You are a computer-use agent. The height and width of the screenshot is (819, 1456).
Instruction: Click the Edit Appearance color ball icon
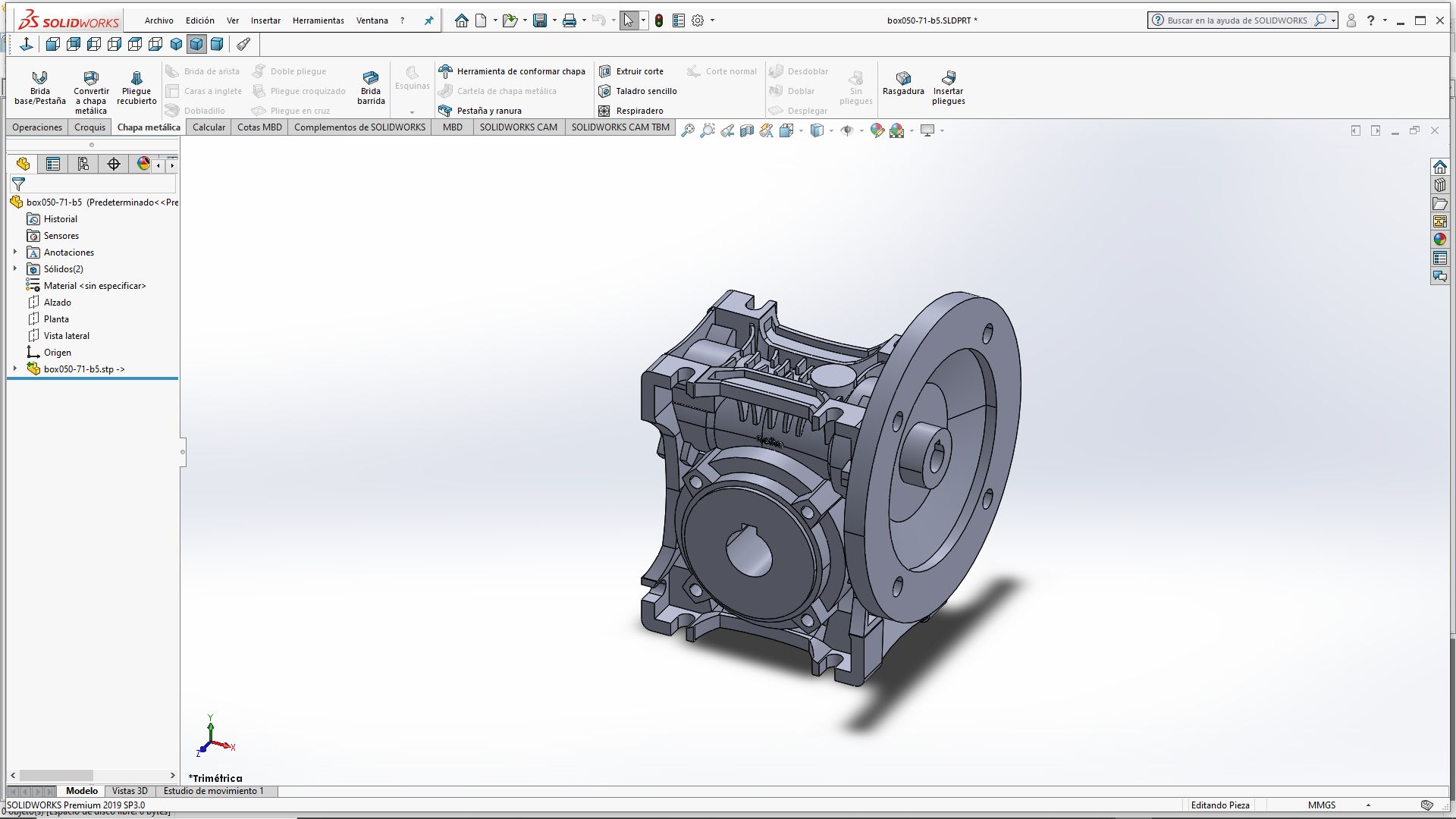pos(877,130)
